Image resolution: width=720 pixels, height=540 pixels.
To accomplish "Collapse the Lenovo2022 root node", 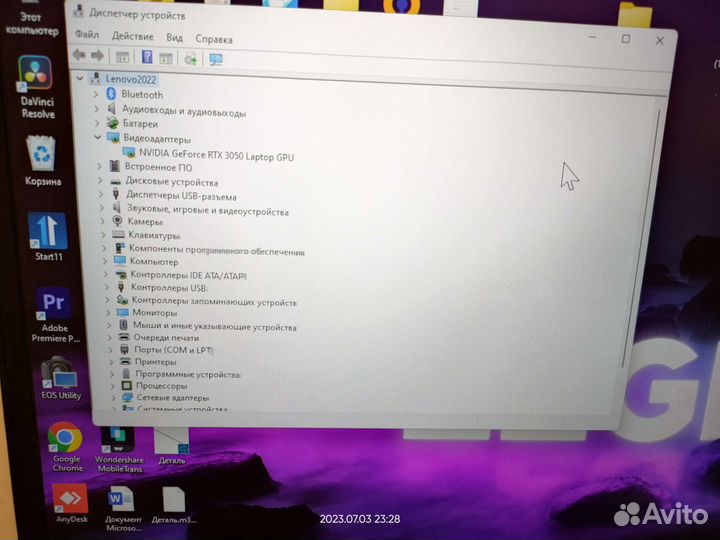I will [80, 79].
